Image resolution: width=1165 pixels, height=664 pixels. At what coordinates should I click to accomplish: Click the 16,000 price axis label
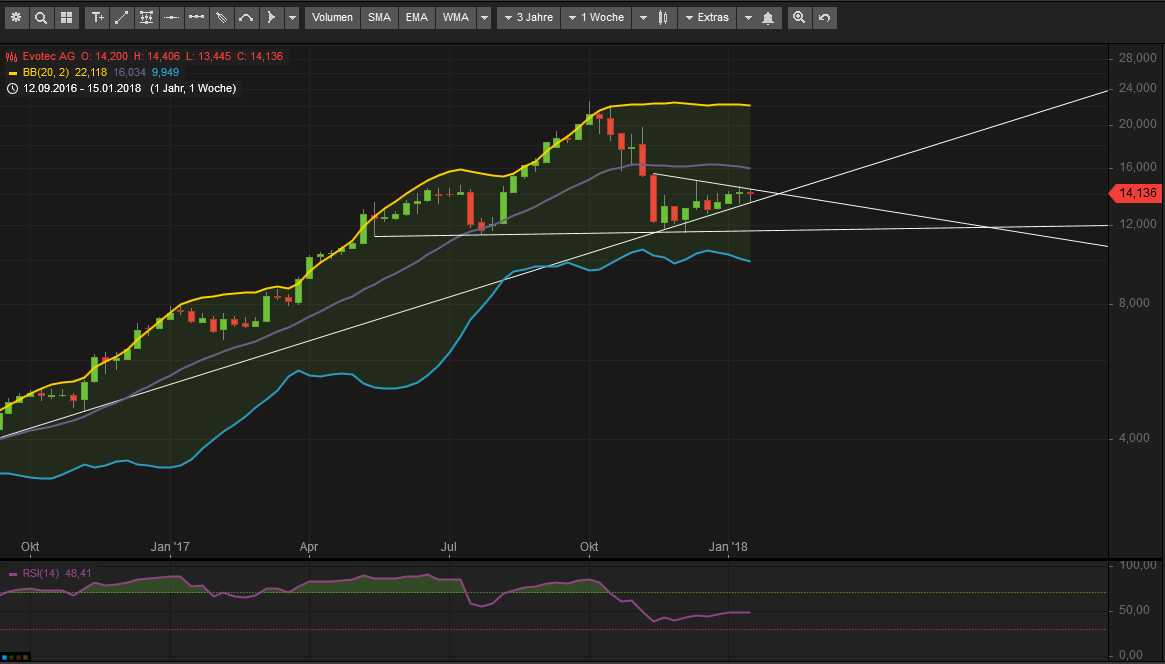[x=1138, y=167]
